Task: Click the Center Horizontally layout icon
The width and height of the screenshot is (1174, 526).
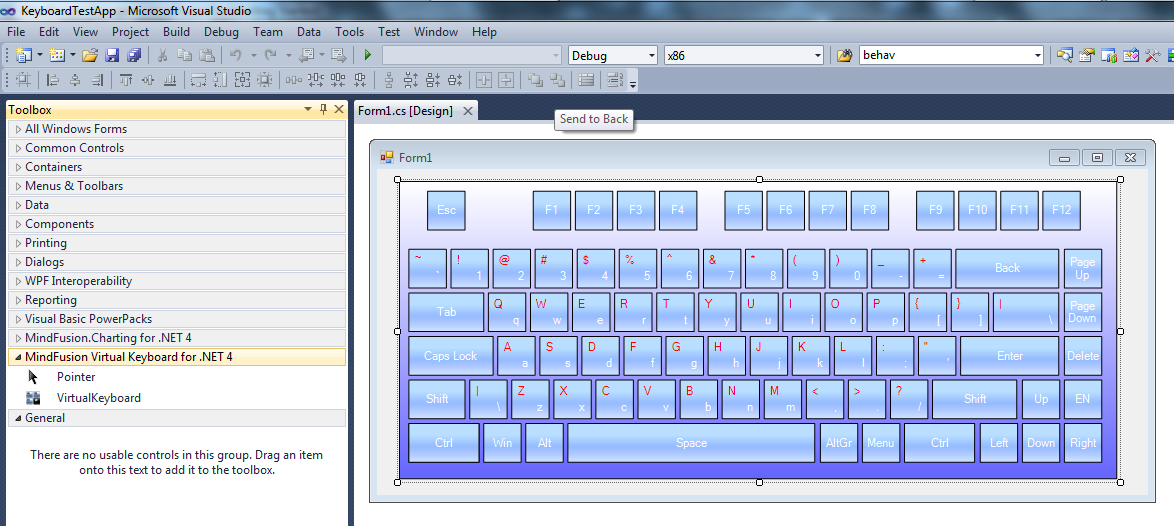Action: click(484, 79)
